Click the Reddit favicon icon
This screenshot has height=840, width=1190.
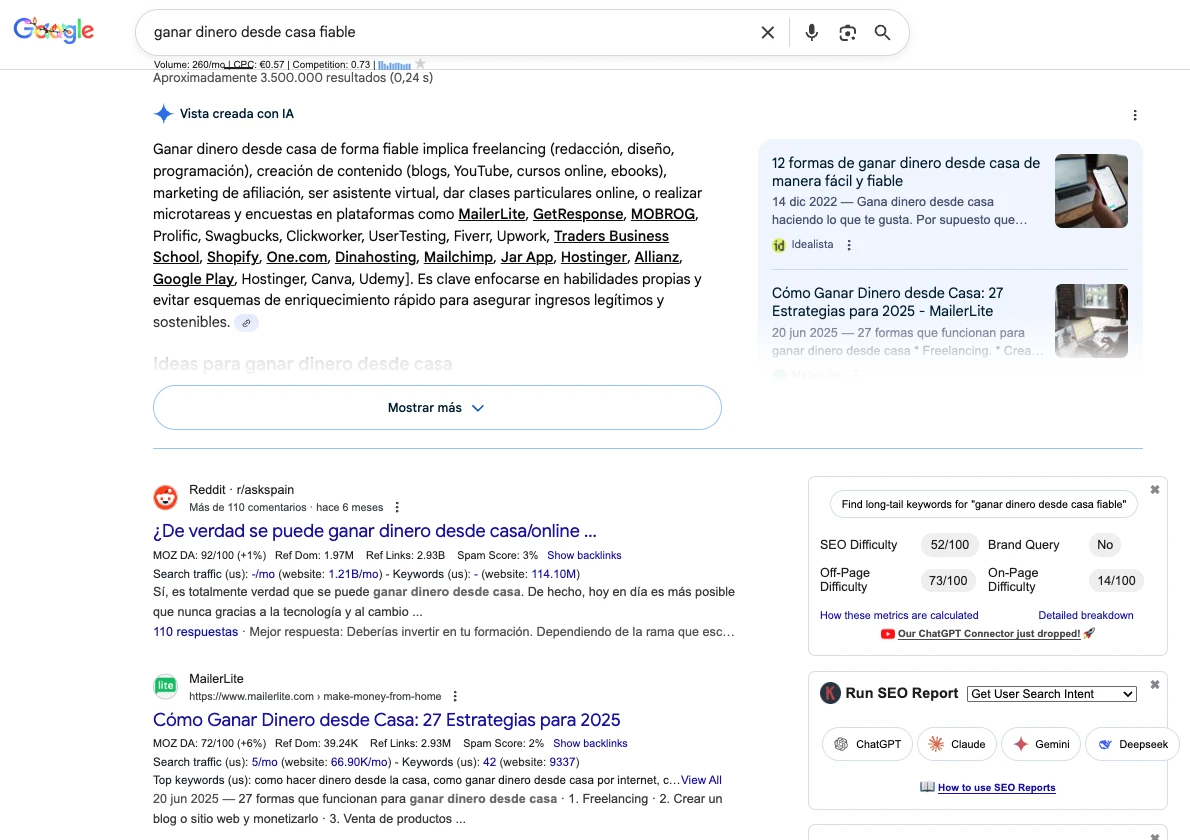(165, 498)
